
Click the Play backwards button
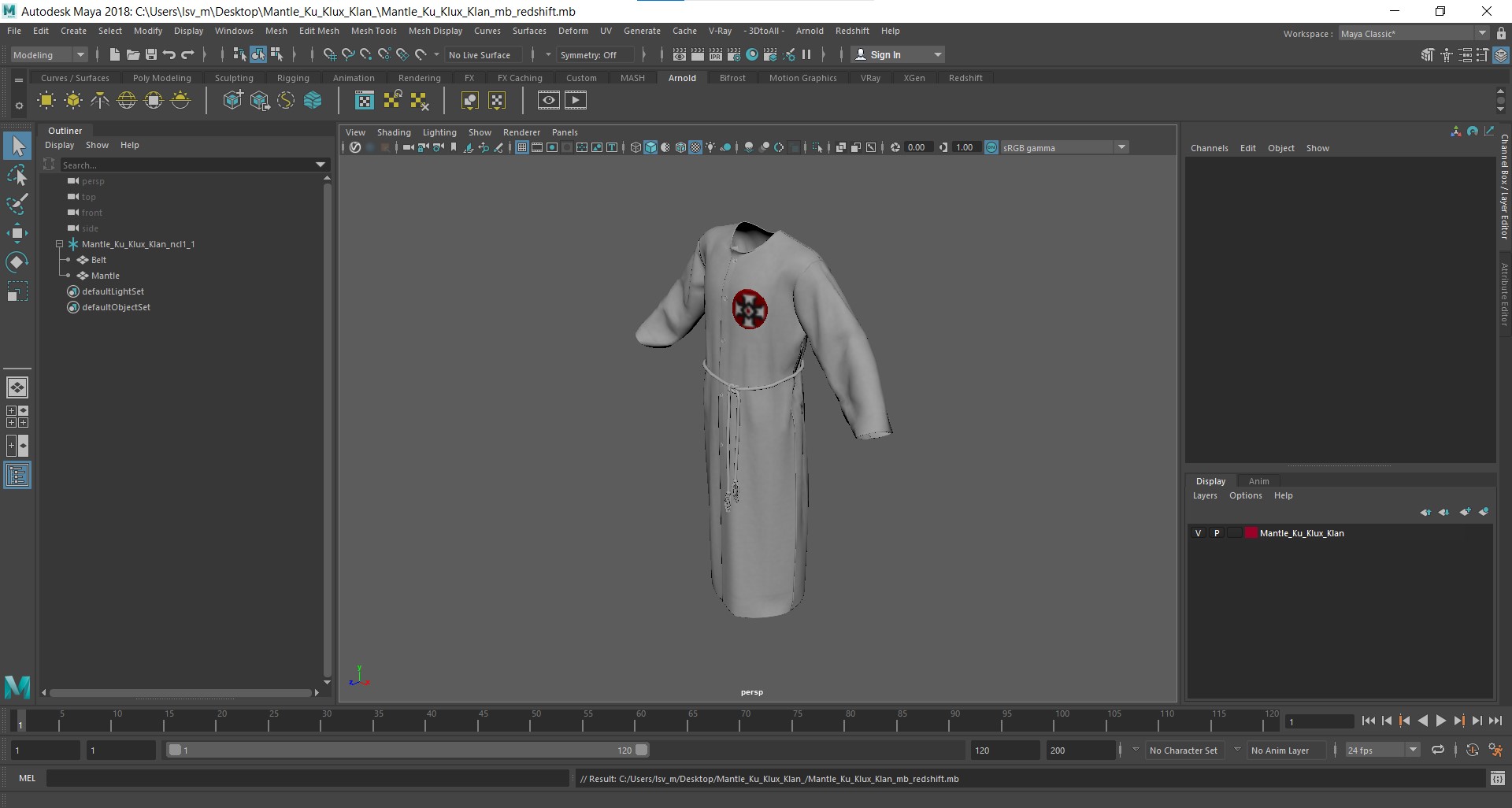(1422, 721)
